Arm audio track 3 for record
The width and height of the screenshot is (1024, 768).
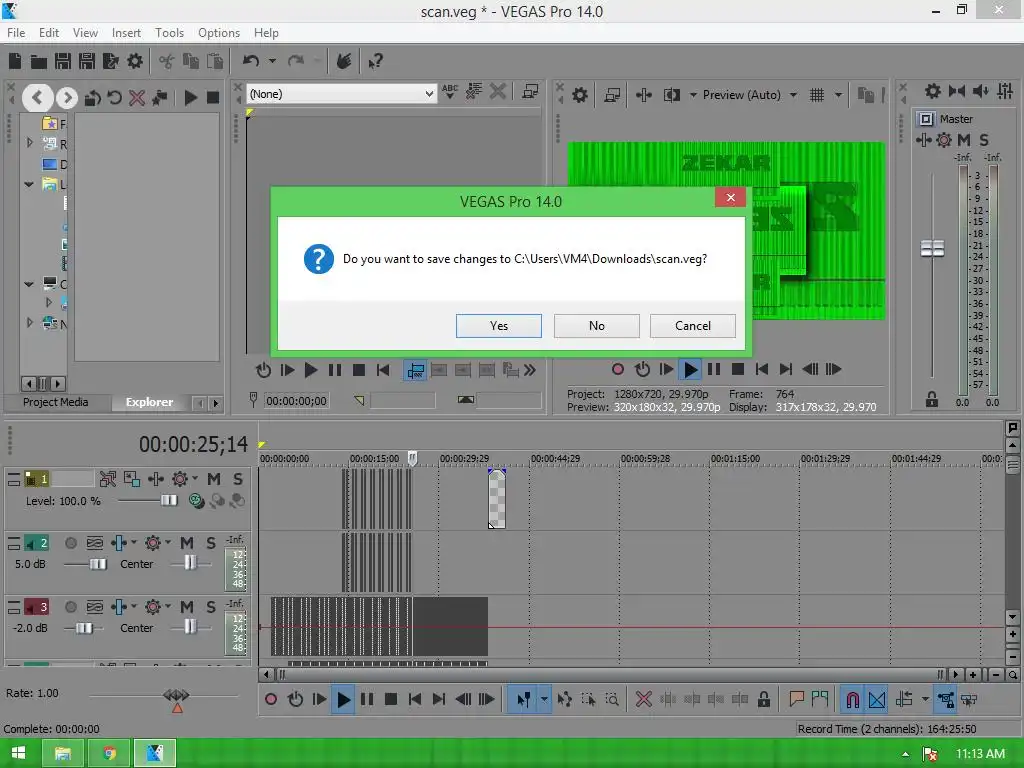[x=71, y=607]
